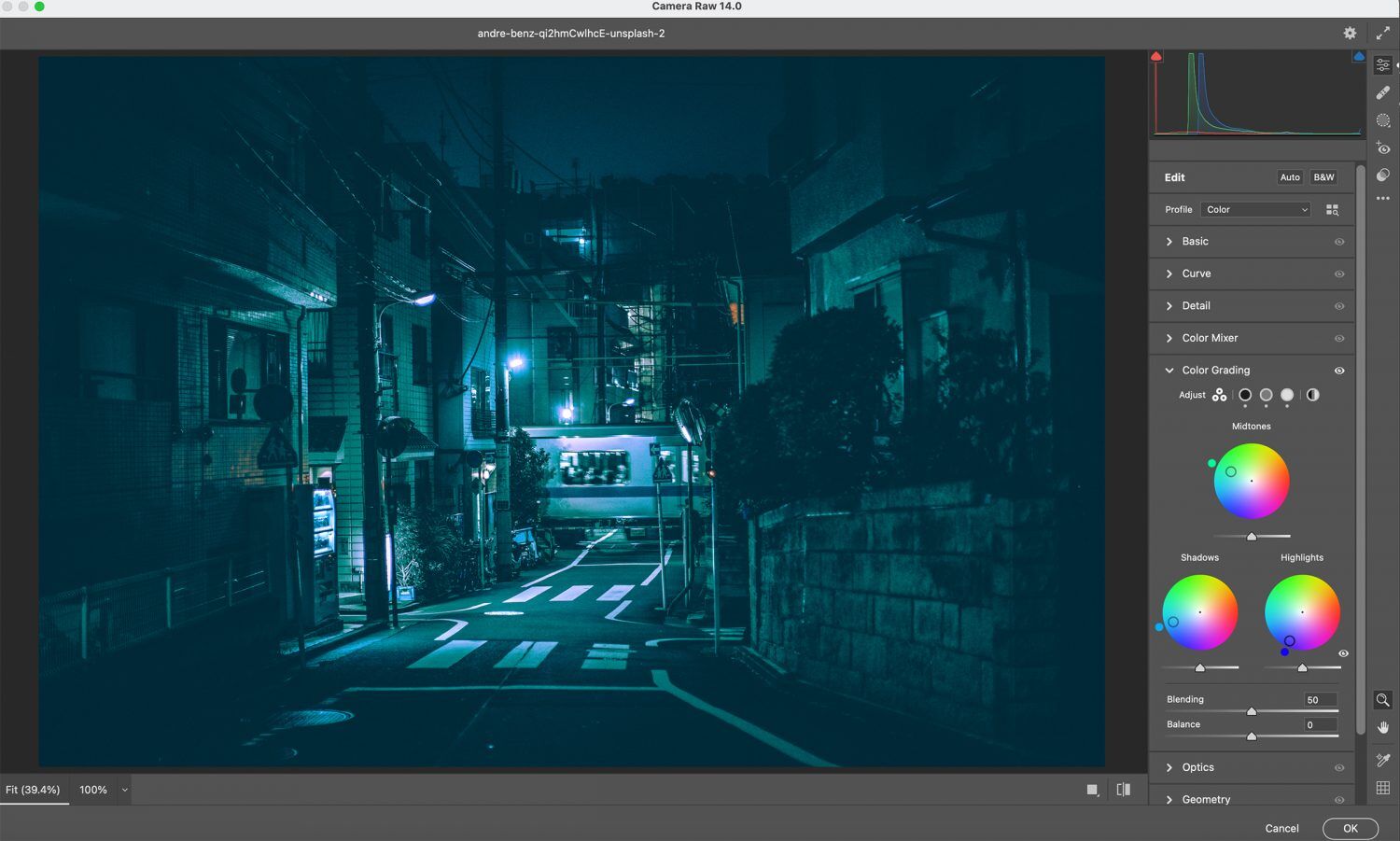The height and width of the screenshot is (841, 1400).
Task: Toggle Curve panel visibility eye
Action: (1339, 274)
